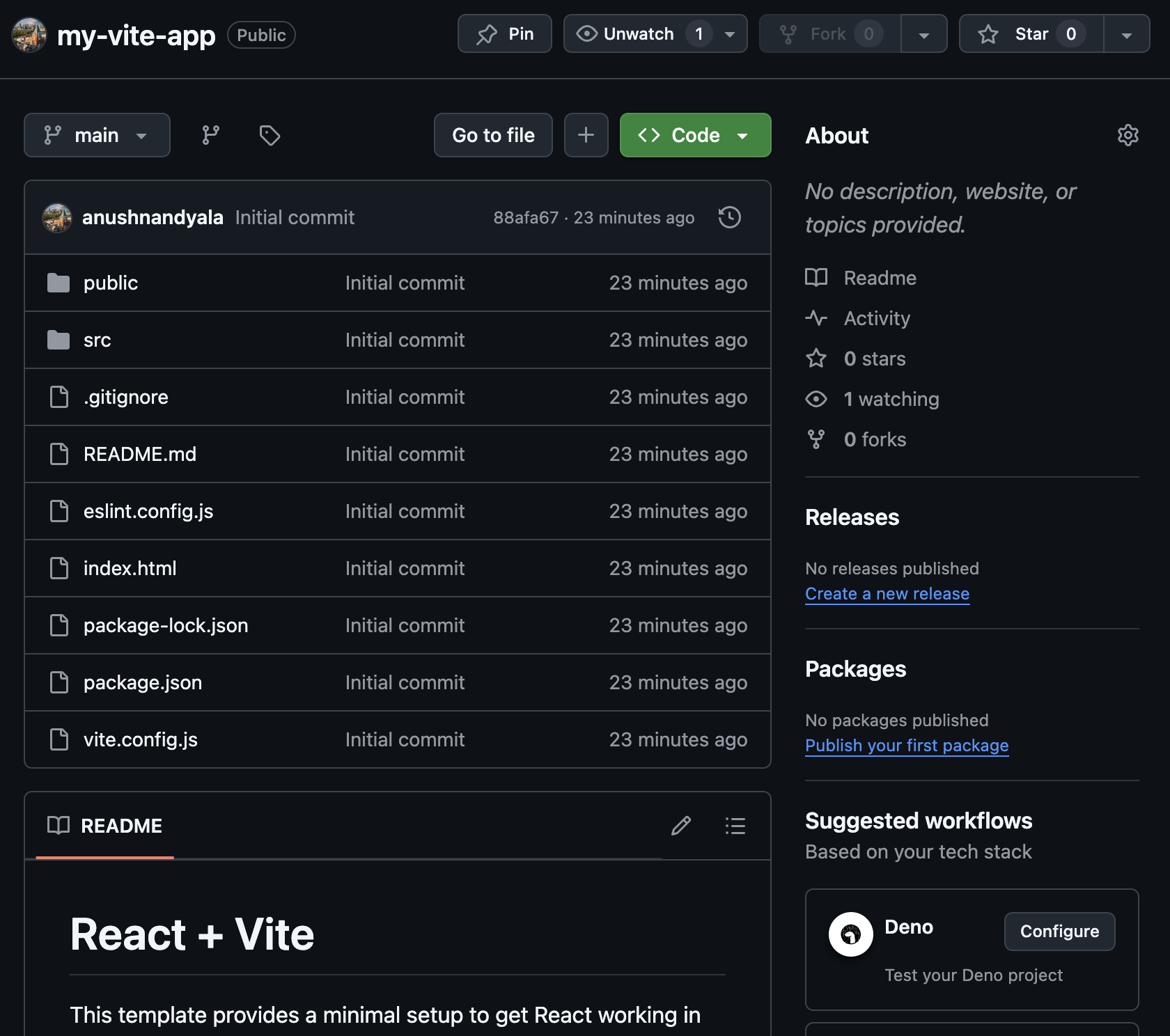
Task: Click the Initial commit message in the src row
Action: pos(405,340)
